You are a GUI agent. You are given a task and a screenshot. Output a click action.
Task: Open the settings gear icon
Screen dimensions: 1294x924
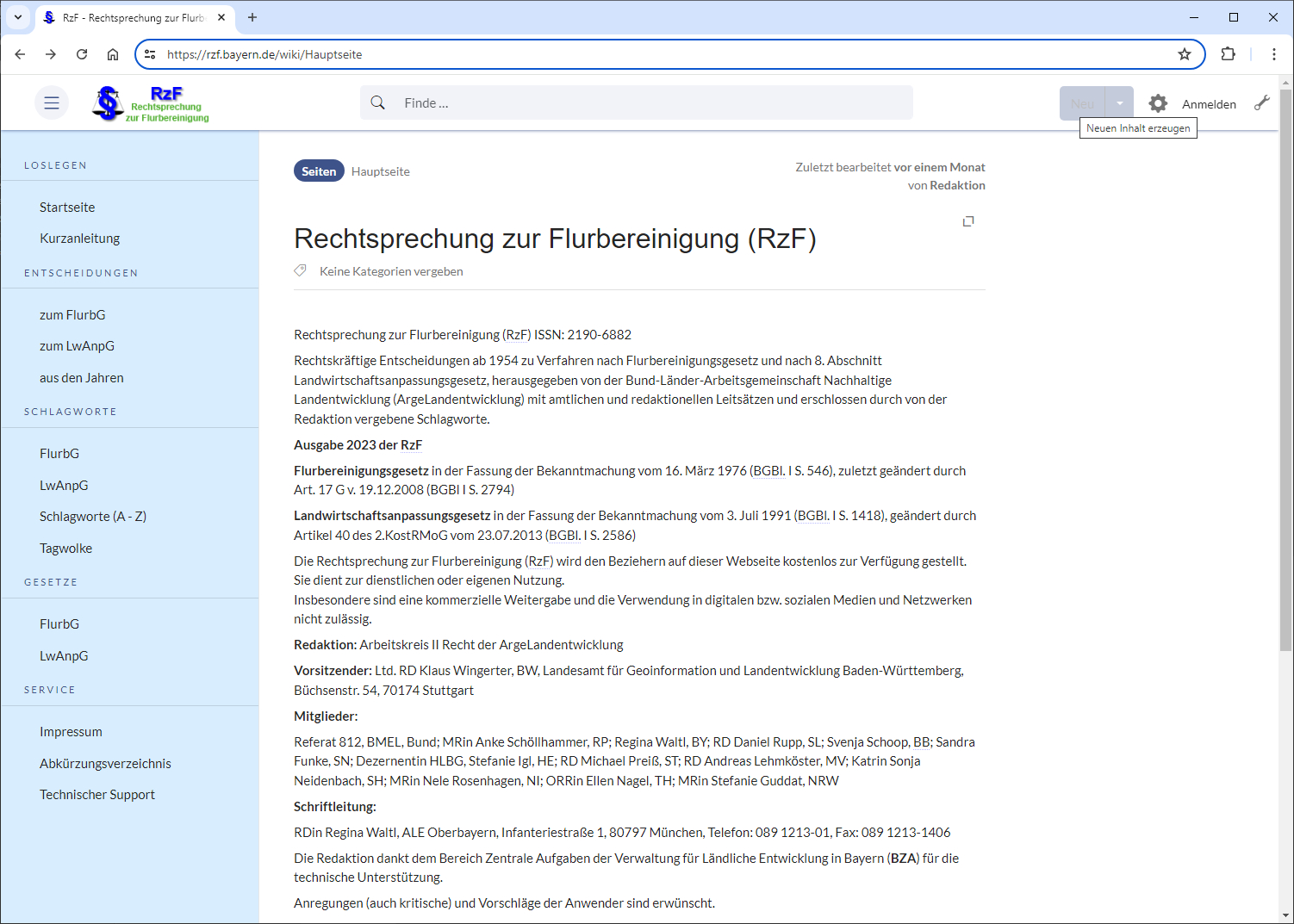pos(1158,103)
